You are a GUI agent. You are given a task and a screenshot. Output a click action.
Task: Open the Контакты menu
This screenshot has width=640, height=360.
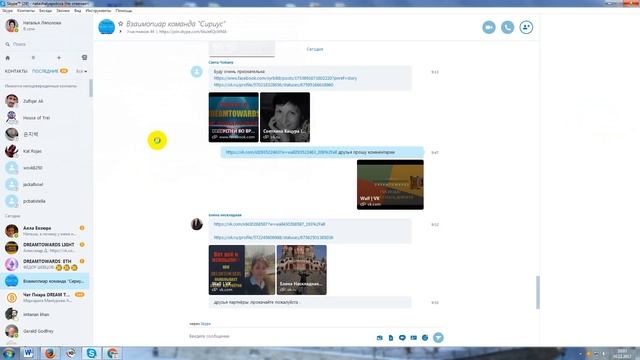[x=26, y=11]
